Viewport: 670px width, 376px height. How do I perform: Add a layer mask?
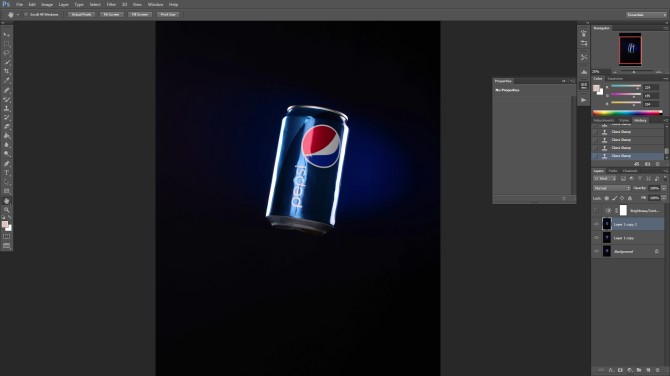pos(620,370)
